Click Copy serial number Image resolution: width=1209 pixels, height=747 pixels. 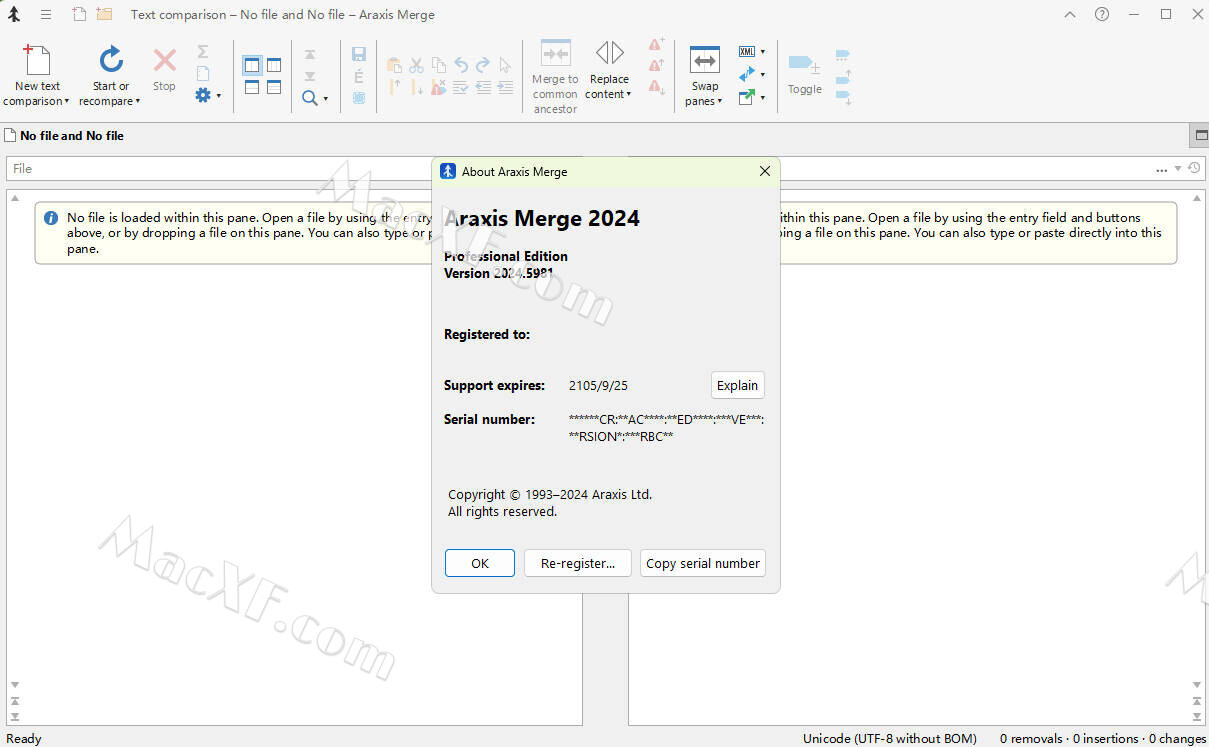[703, 563]
